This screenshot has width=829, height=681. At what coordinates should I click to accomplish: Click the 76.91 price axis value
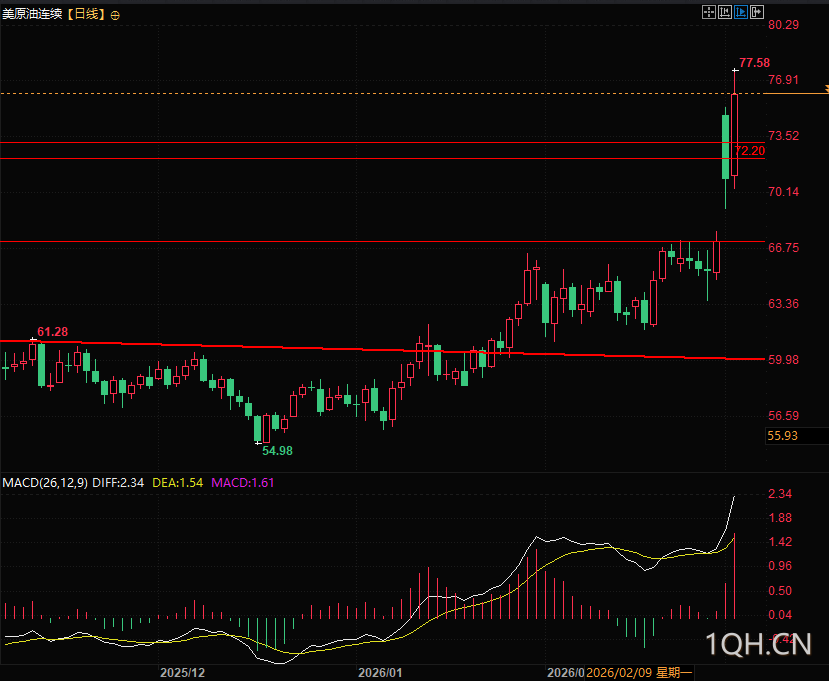point(784,80)
